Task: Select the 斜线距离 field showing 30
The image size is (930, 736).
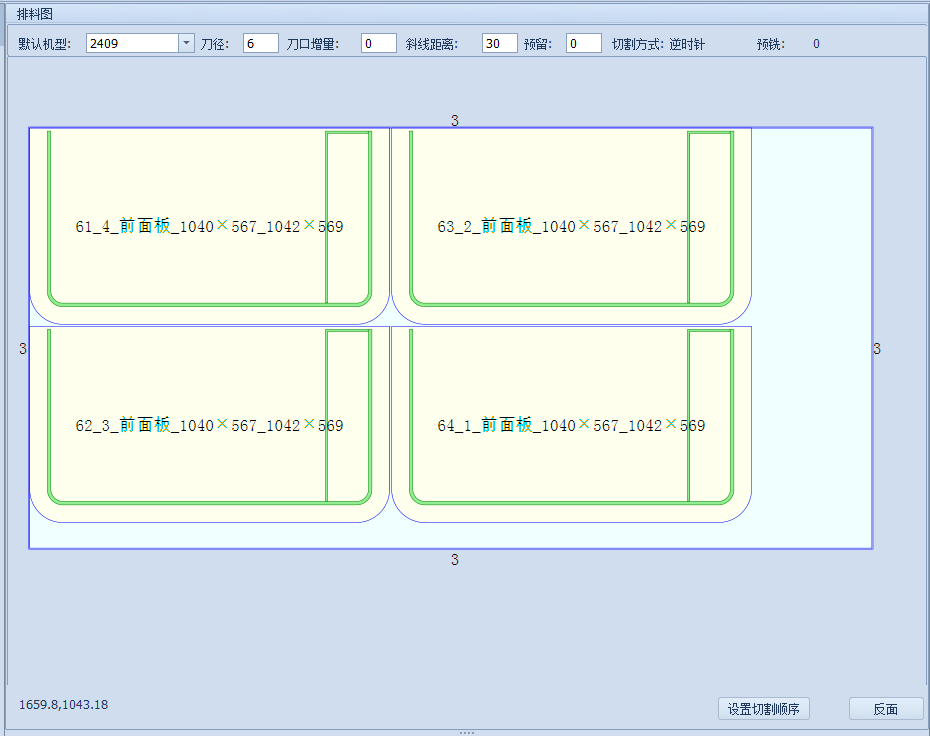Action: [x=499, y=43]
